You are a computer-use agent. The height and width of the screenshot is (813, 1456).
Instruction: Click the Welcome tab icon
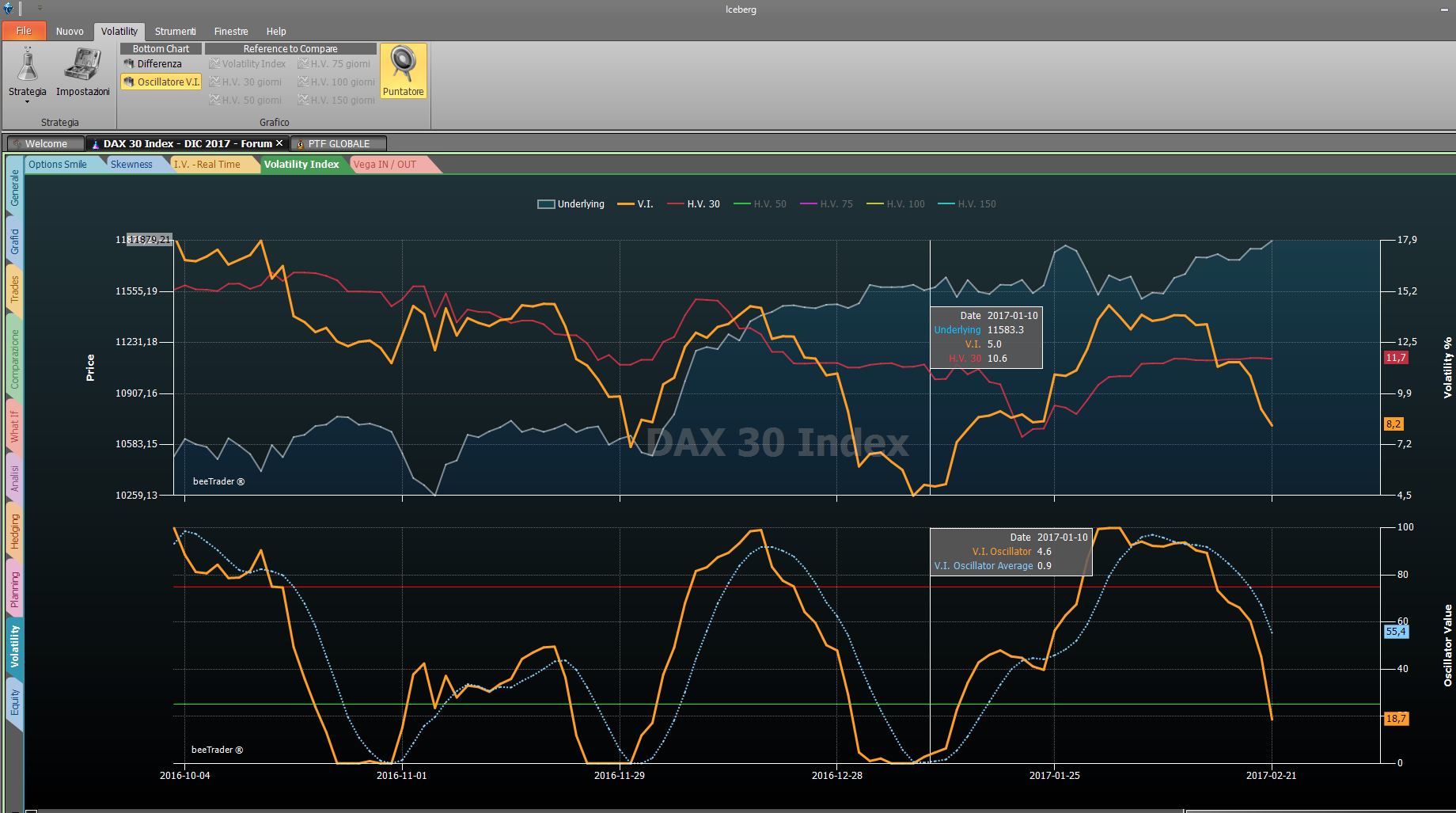coord(17,144)
